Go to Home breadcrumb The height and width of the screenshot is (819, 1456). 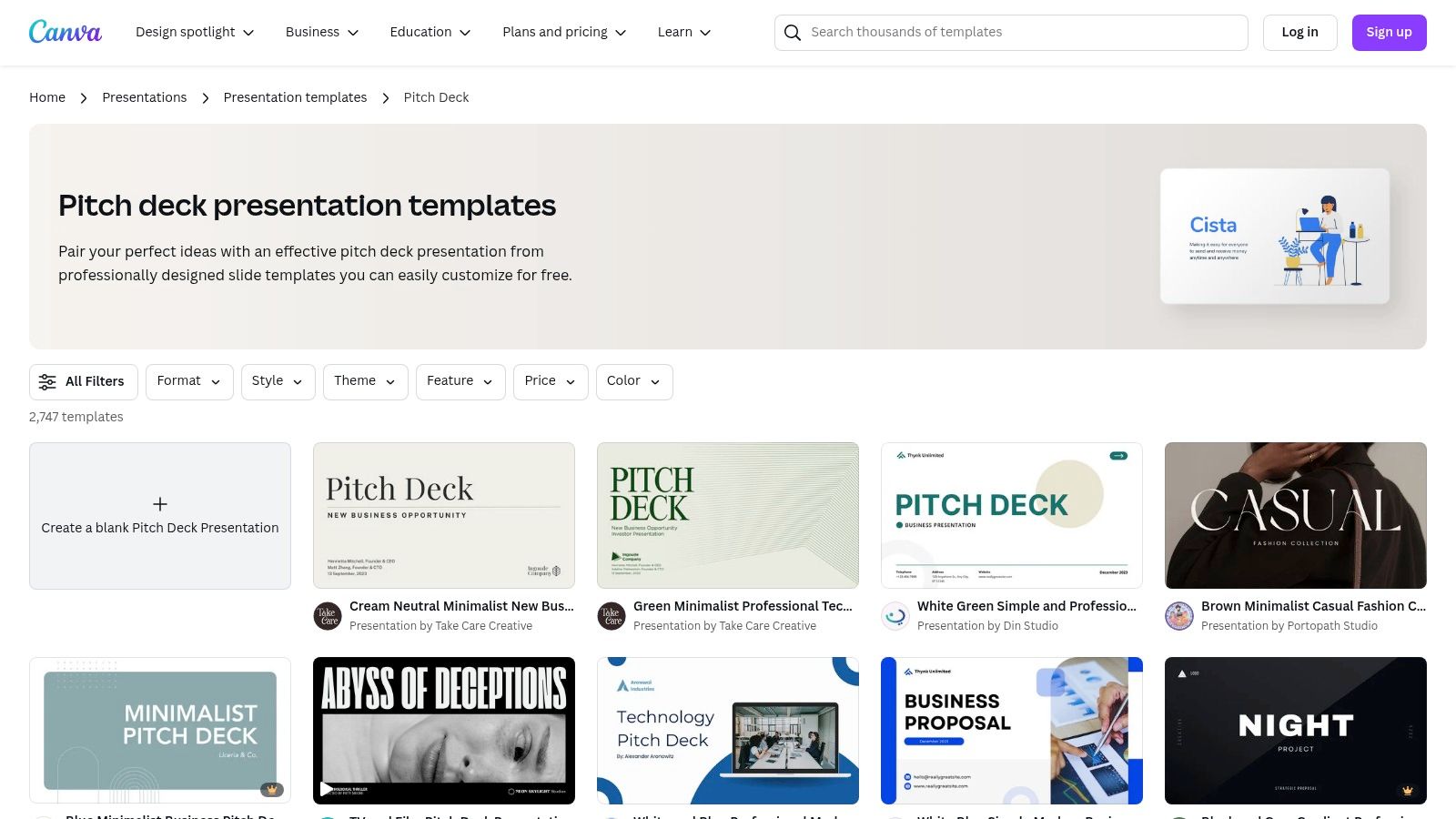[47, 97]
